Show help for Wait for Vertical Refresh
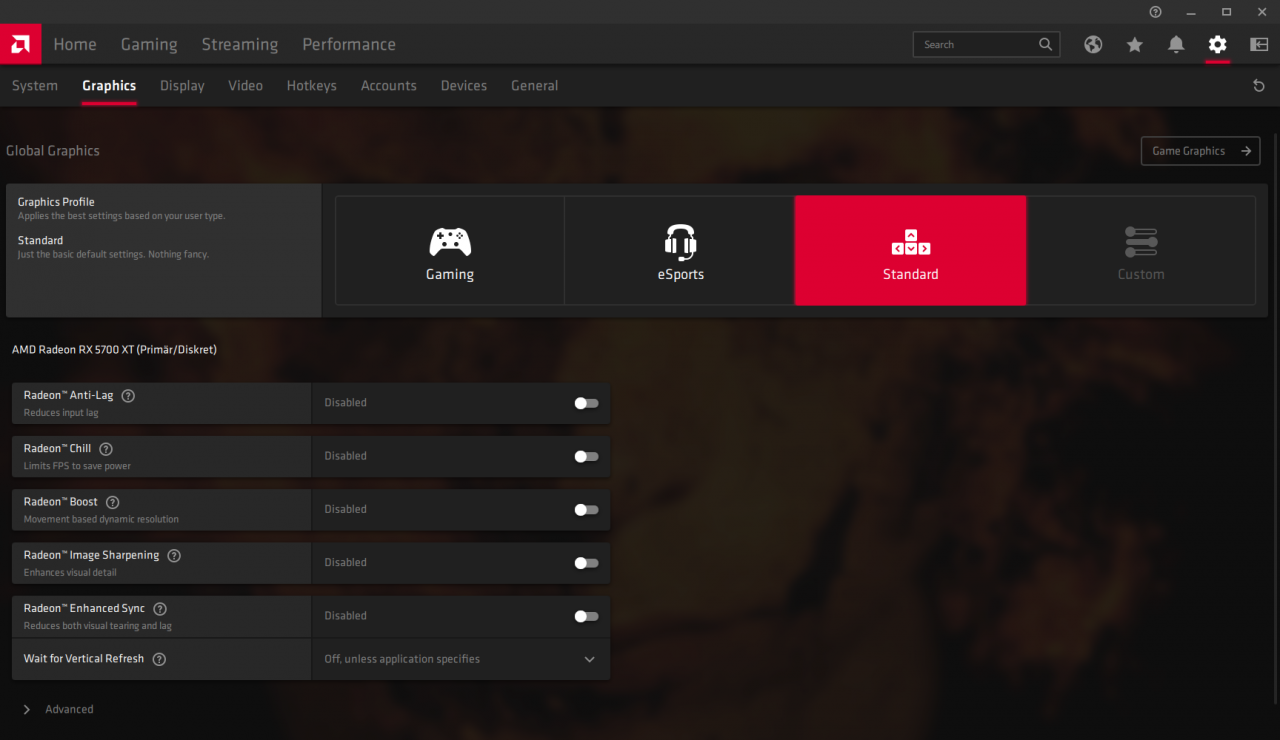Viewport: 1280px width, 740px height. [x=159, y=659]
